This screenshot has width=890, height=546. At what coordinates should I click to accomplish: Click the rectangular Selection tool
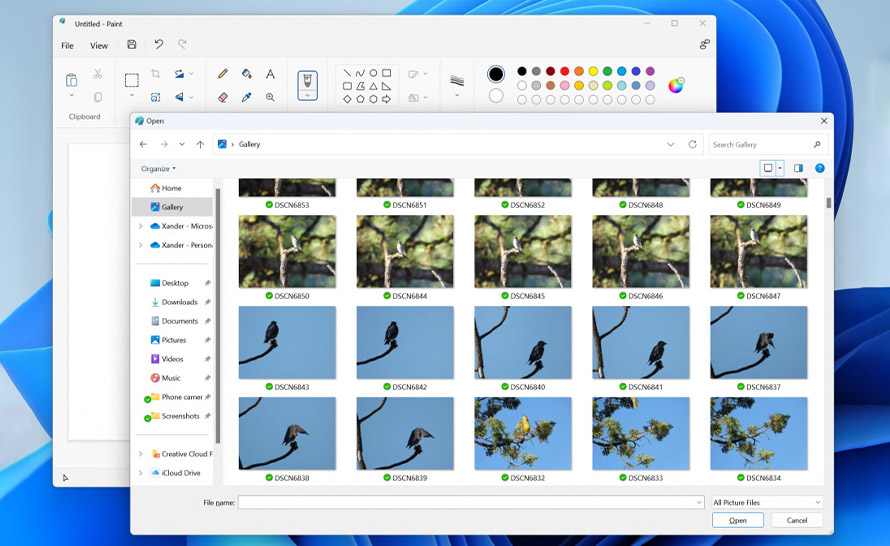(x=132, y=80)
